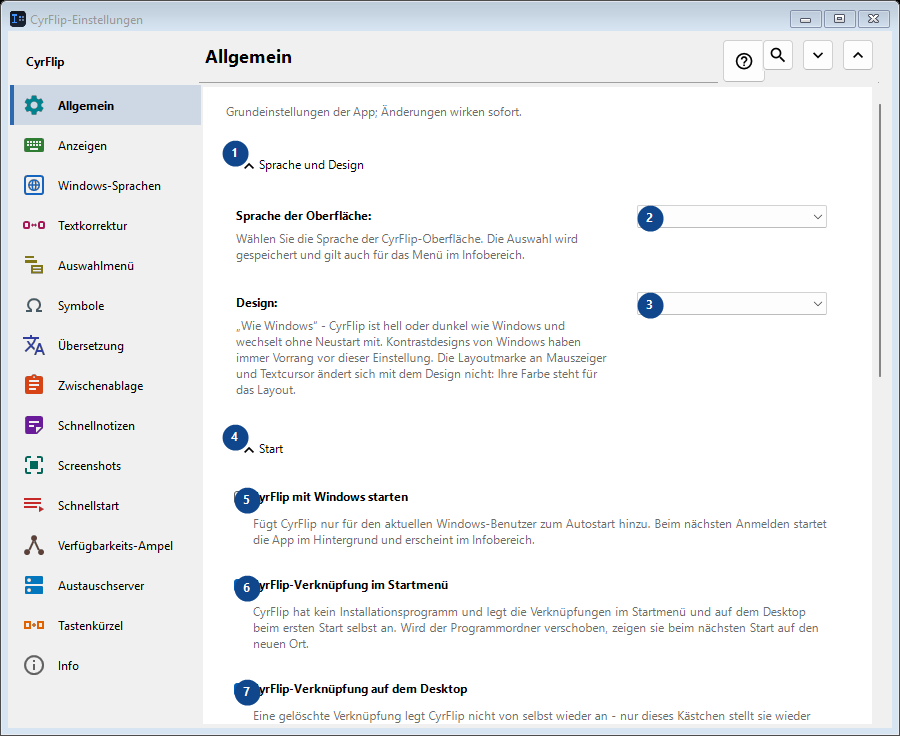Click the Austauschserver server icon
Viewport: 900px width, 736px height.
(34, 585)
